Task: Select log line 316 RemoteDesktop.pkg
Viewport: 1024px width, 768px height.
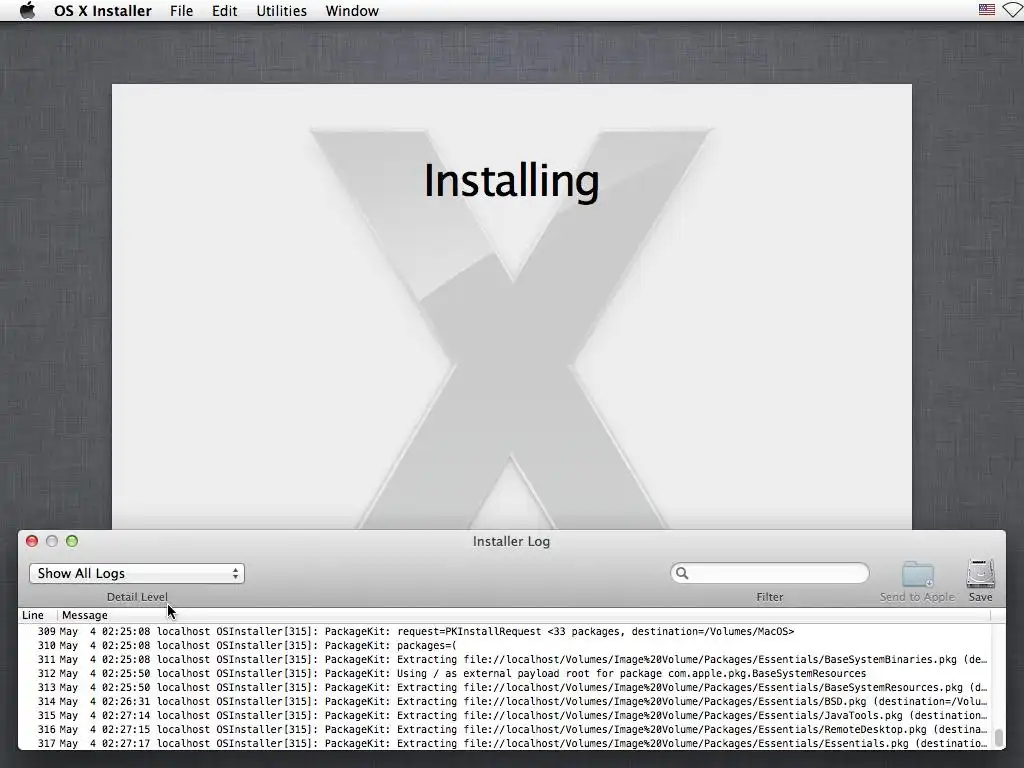Action: point(504,729)
